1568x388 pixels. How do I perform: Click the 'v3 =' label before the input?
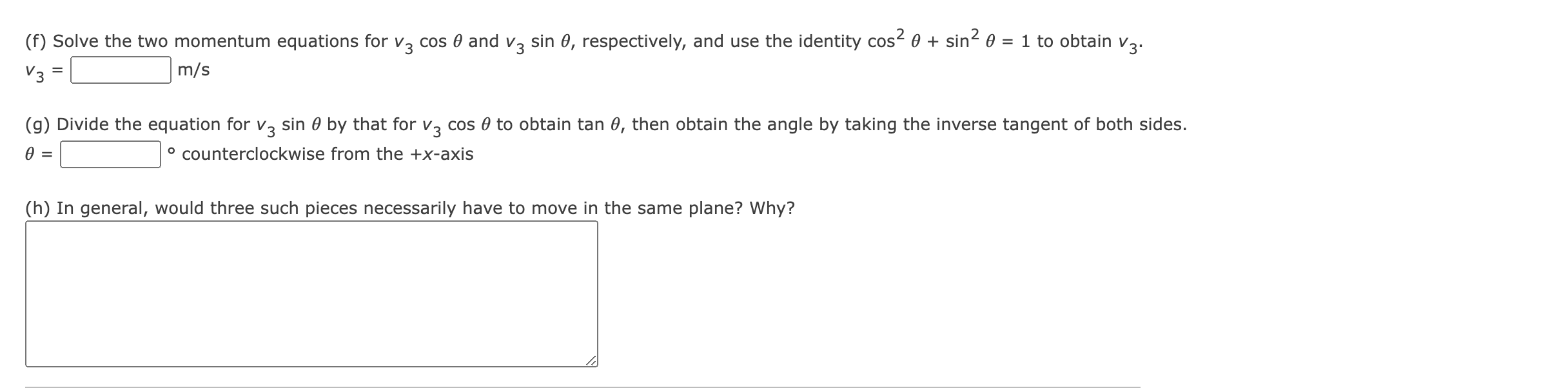[x=43, y=72]
